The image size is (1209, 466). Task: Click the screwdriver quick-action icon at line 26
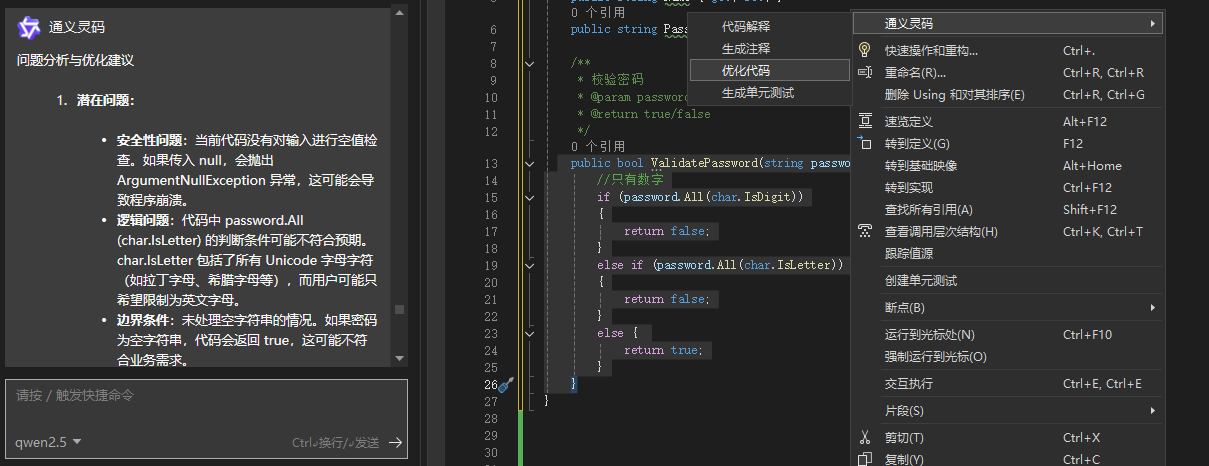(x=505, y=384)
